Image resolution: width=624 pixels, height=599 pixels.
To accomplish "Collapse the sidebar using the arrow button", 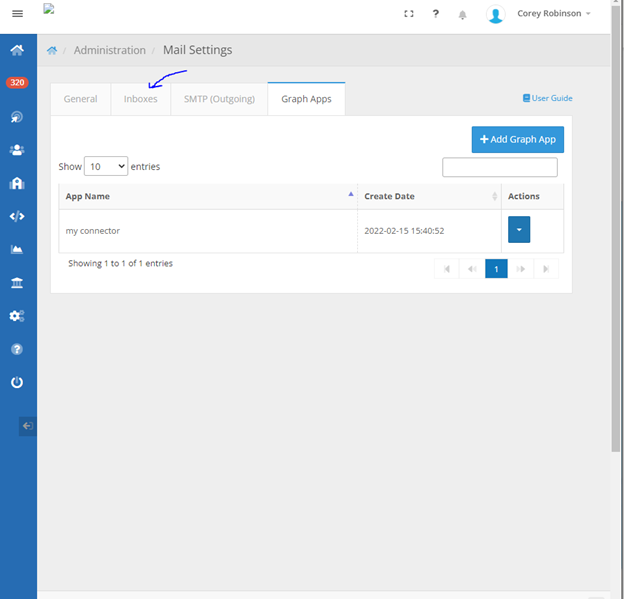I will (x=28, y=426).
